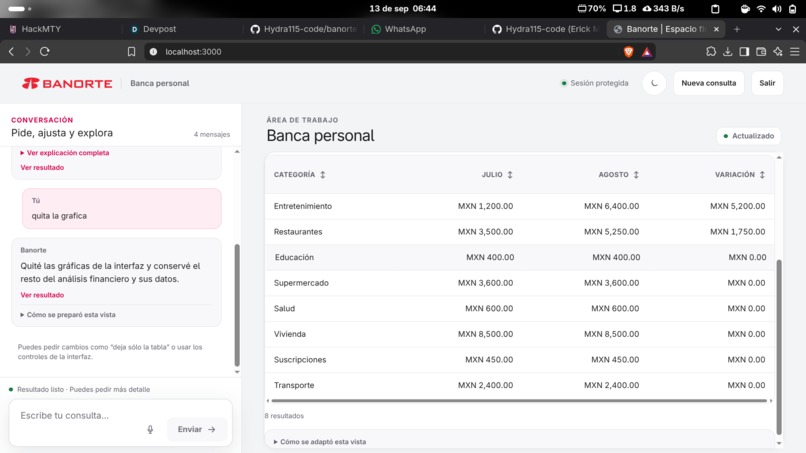Screen dimensions: 806x453
Task: Click the system tray battery lock icon
Action: coord(793,9)
